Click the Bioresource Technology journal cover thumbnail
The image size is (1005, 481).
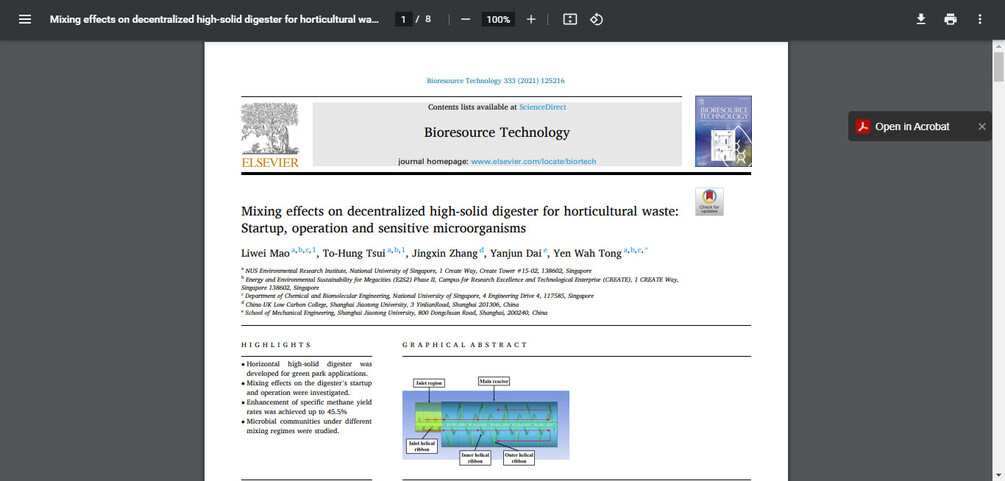click(723, 131)
